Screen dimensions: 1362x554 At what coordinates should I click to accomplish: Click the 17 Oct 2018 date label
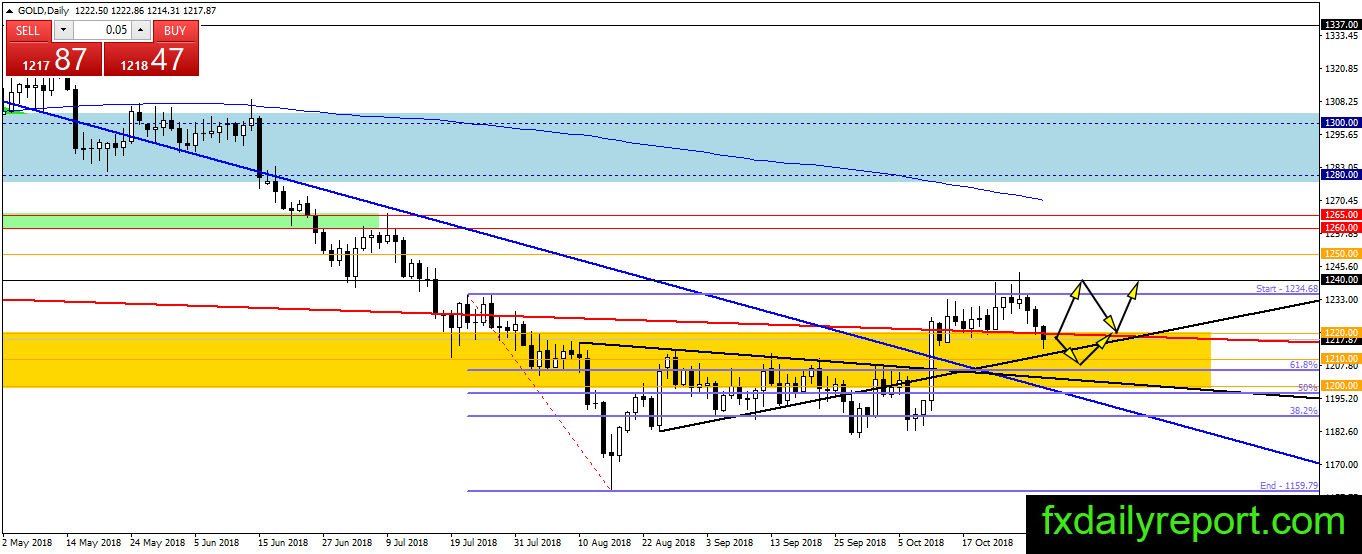point(987,542)
